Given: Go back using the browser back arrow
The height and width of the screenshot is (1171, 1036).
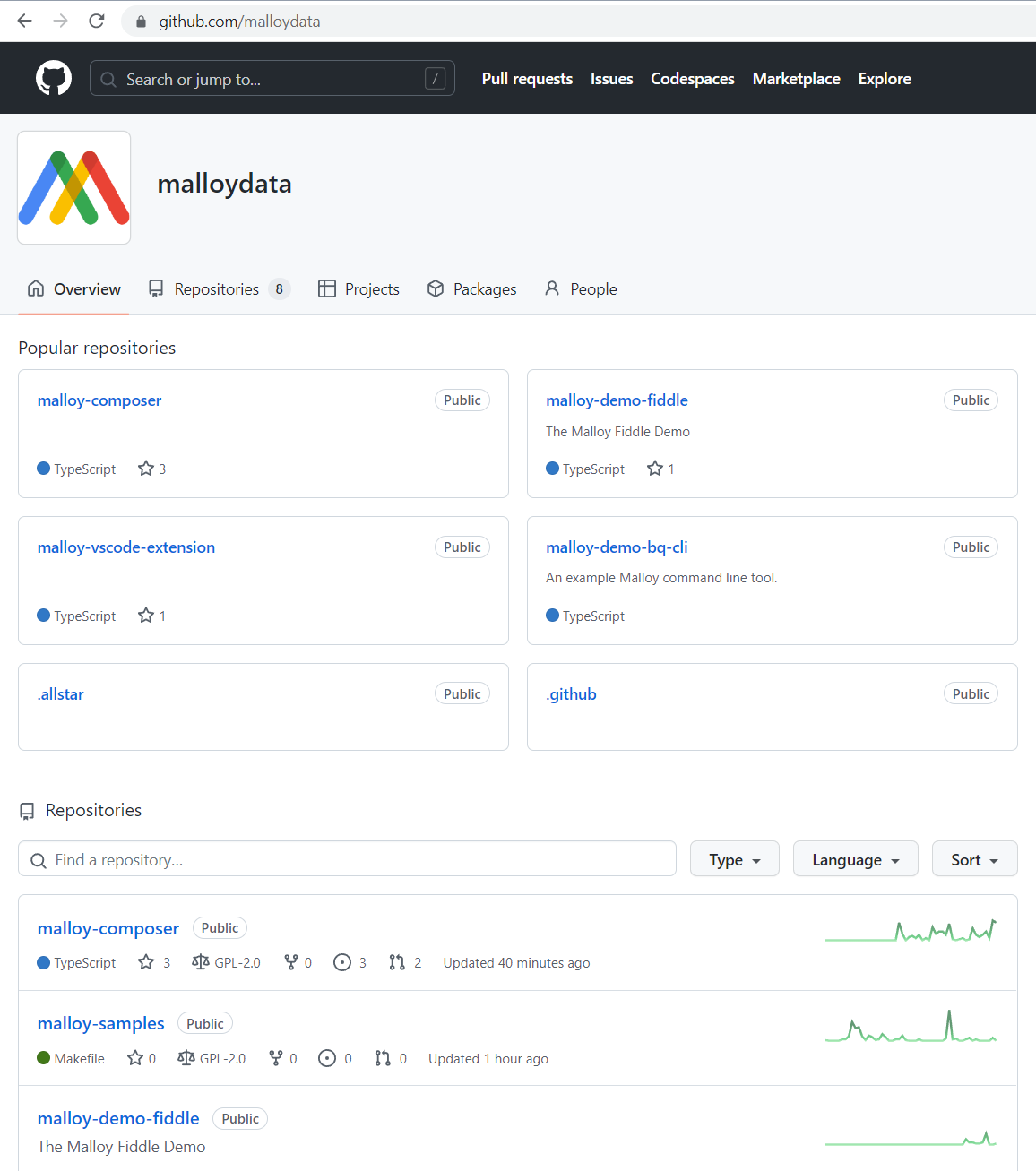Looking at the screenshot, I should tap(25, 21).
